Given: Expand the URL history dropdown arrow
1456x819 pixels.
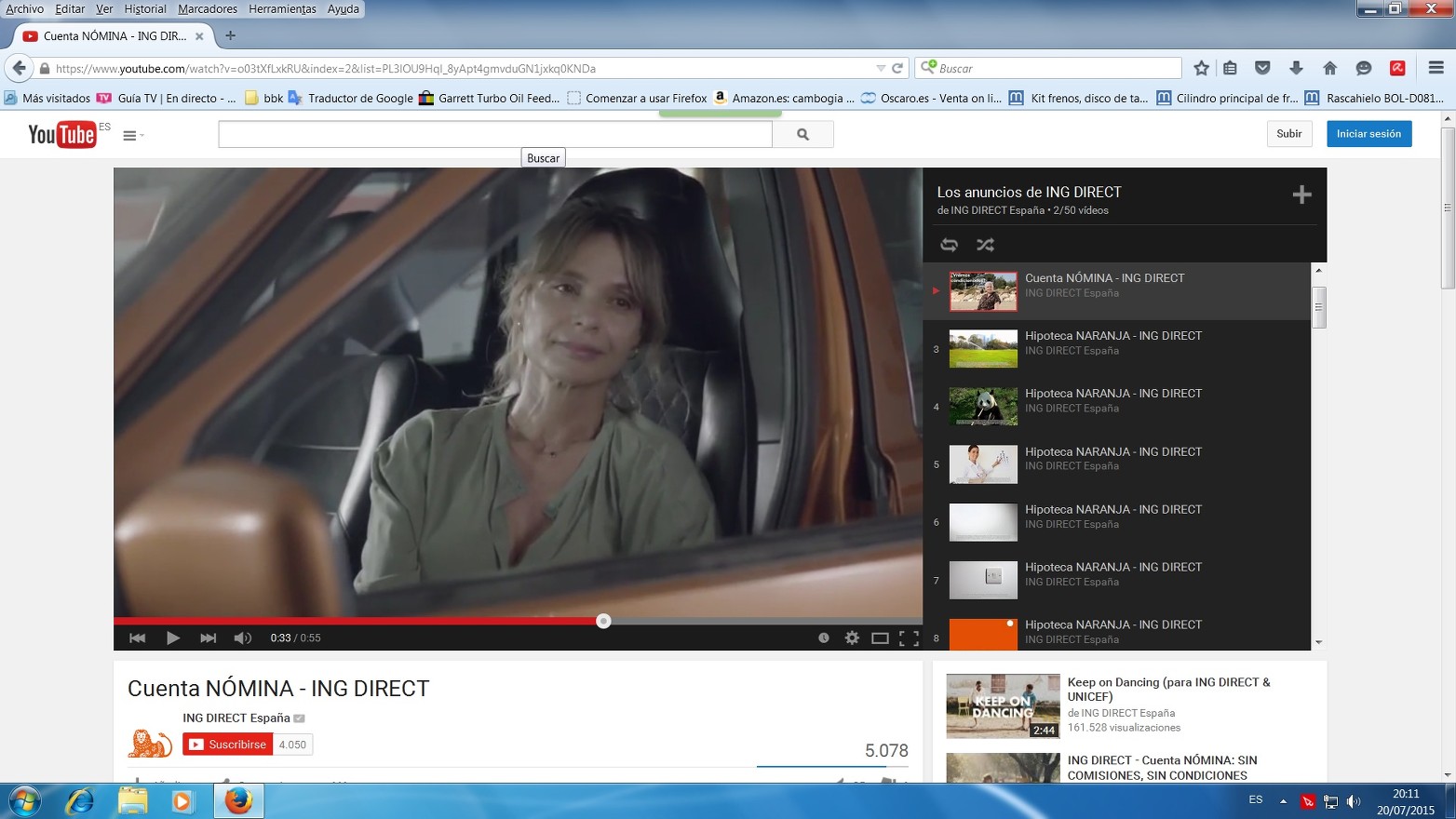Looking at the screenshot, I should click(881, 68).
